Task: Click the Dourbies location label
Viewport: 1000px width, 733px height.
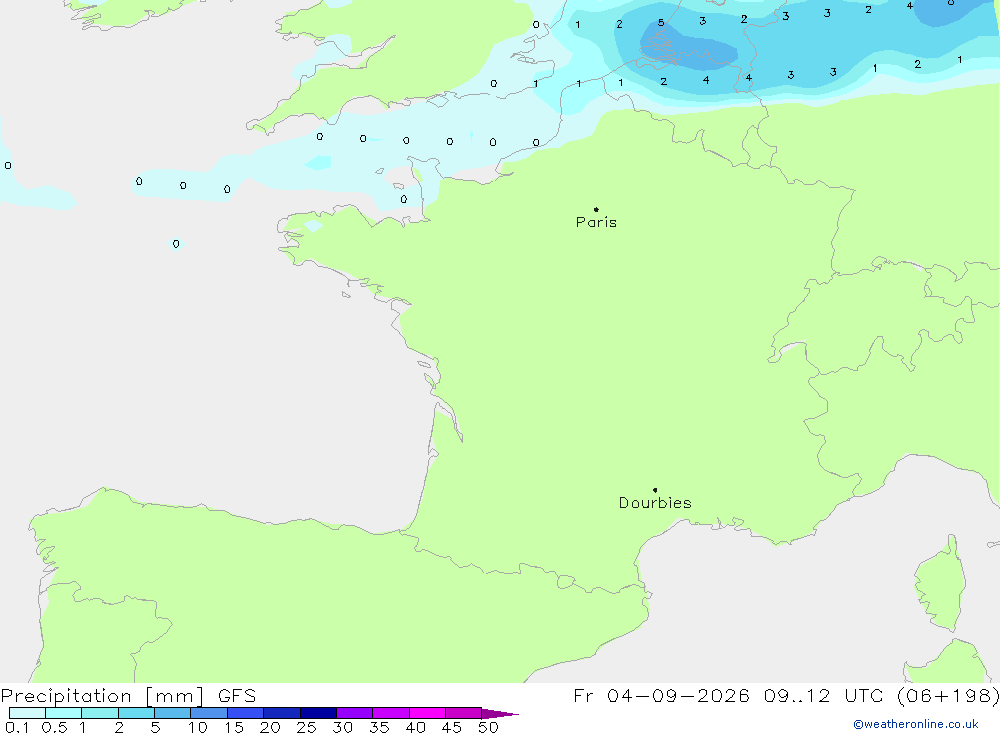Action: [655, 503]
